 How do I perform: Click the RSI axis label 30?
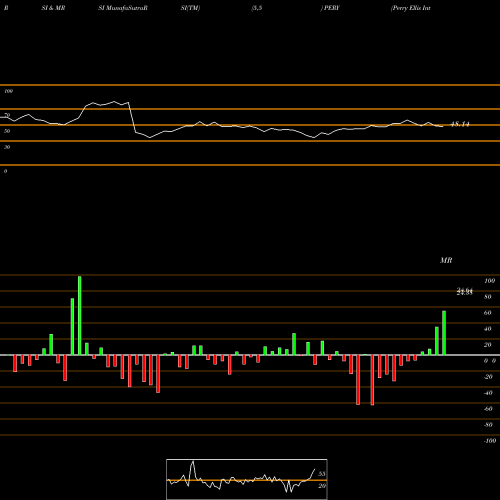pos(7,147)
